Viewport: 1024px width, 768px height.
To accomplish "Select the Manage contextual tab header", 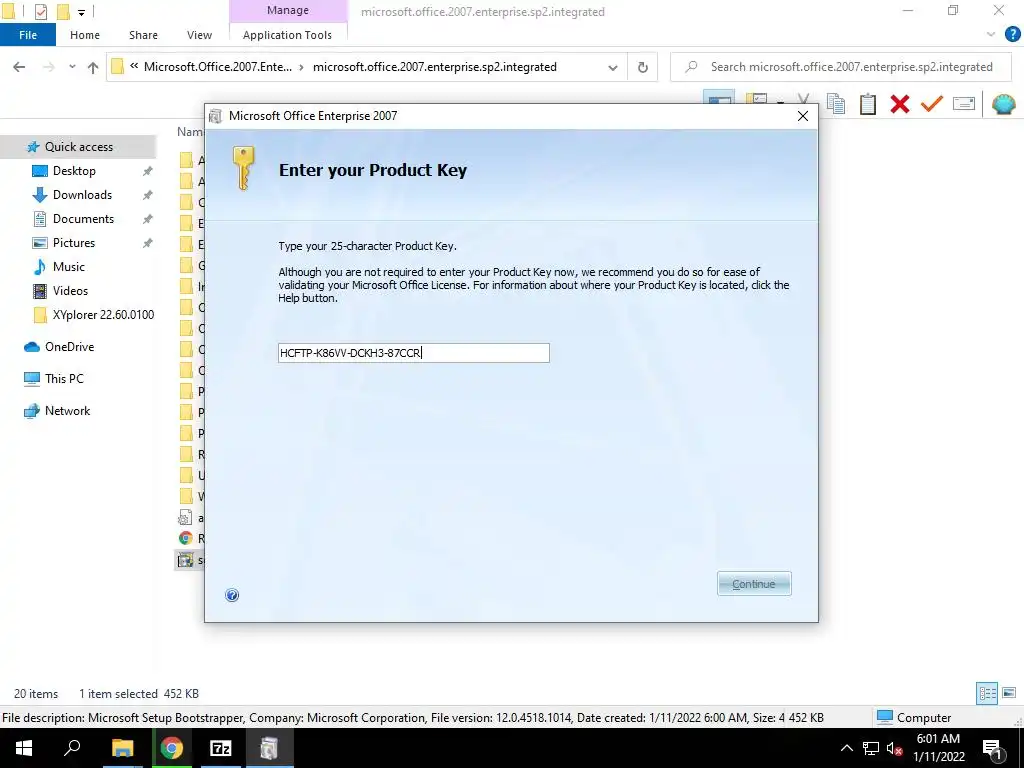I will click(x=287, y=10).
